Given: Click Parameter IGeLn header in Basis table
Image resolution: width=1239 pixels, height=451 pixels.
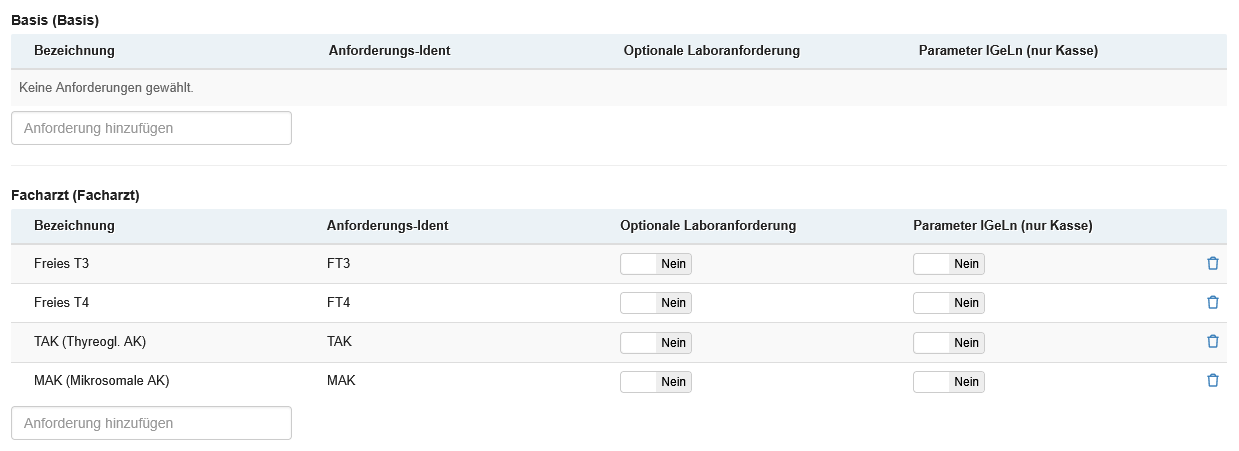Looking at the screenshot, I should point(1008,51).
